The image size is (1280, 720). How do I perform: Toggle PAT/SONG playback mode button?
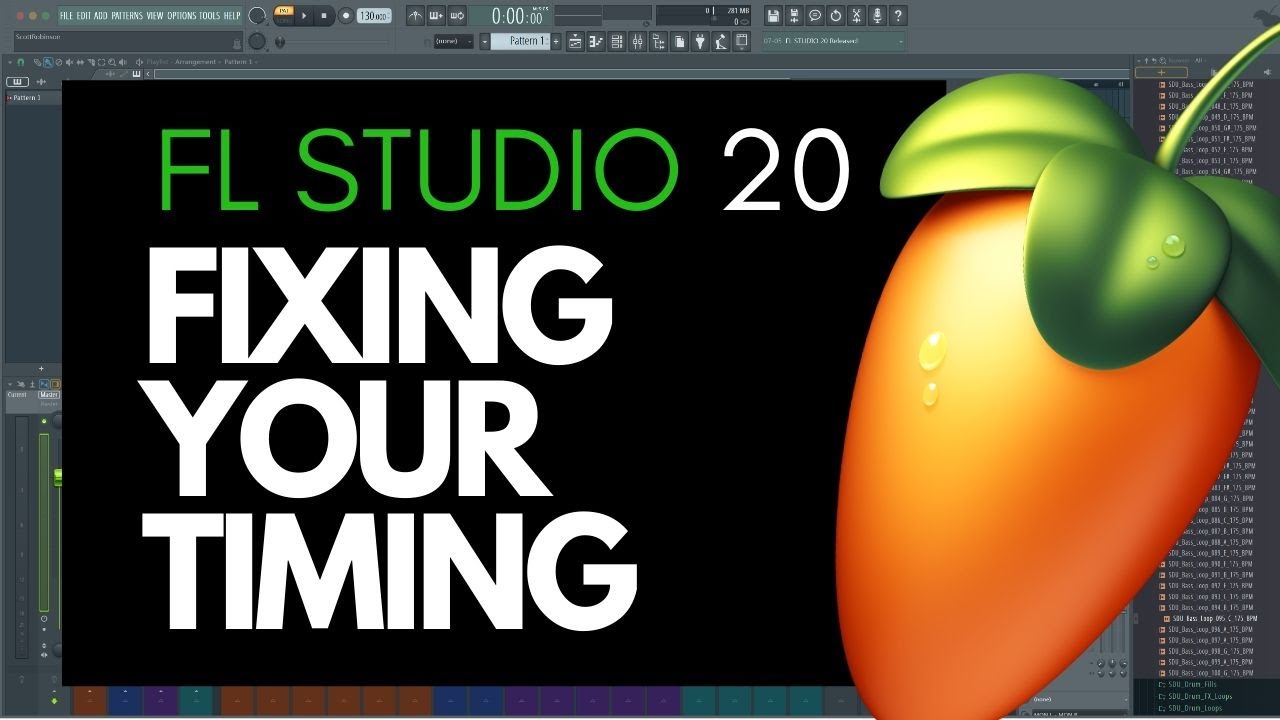tap(285, 15)
